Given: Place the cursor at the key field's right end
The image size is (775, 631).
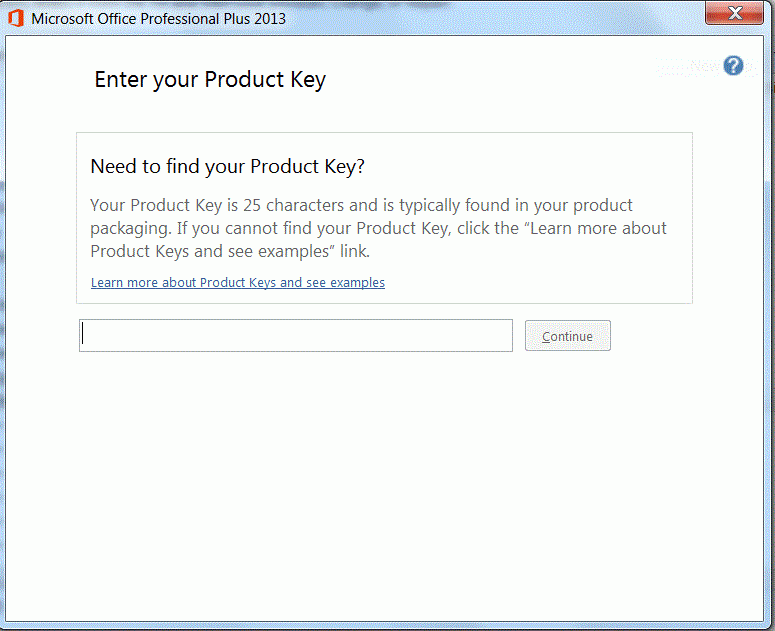Looking at the screenshot, I should 505,336.
